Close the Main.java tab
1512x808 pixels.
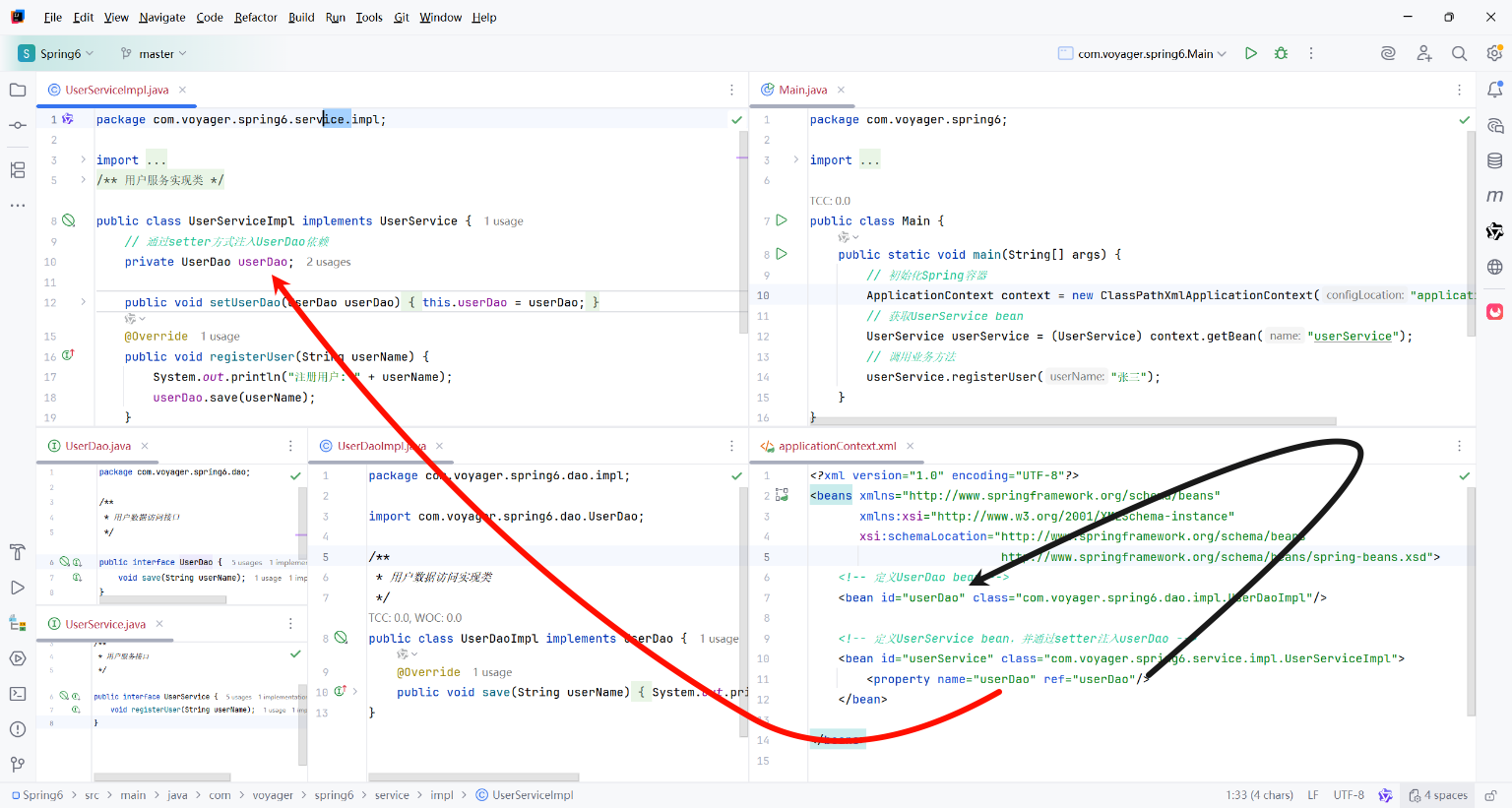[x=841, y=90]
